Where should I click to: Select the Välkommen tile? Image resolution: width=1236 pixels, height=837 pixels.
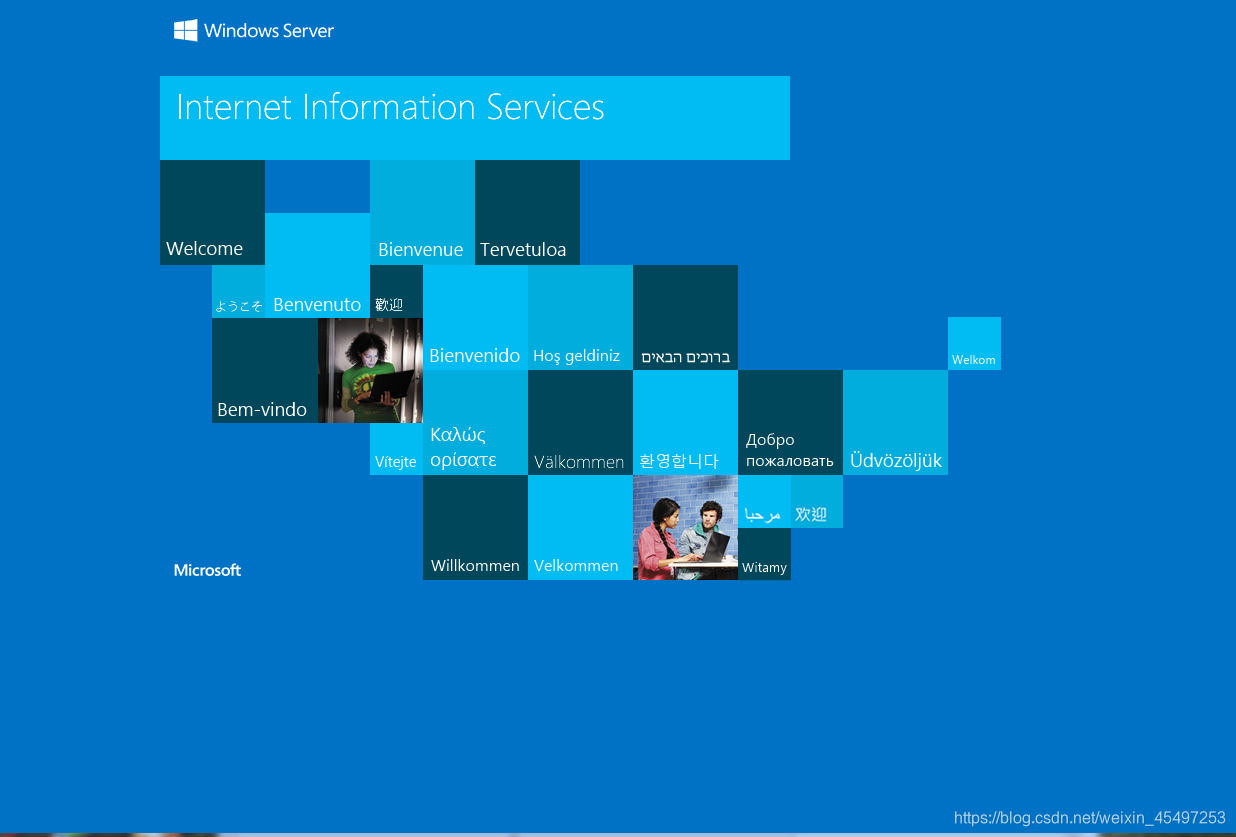(580, 422)
